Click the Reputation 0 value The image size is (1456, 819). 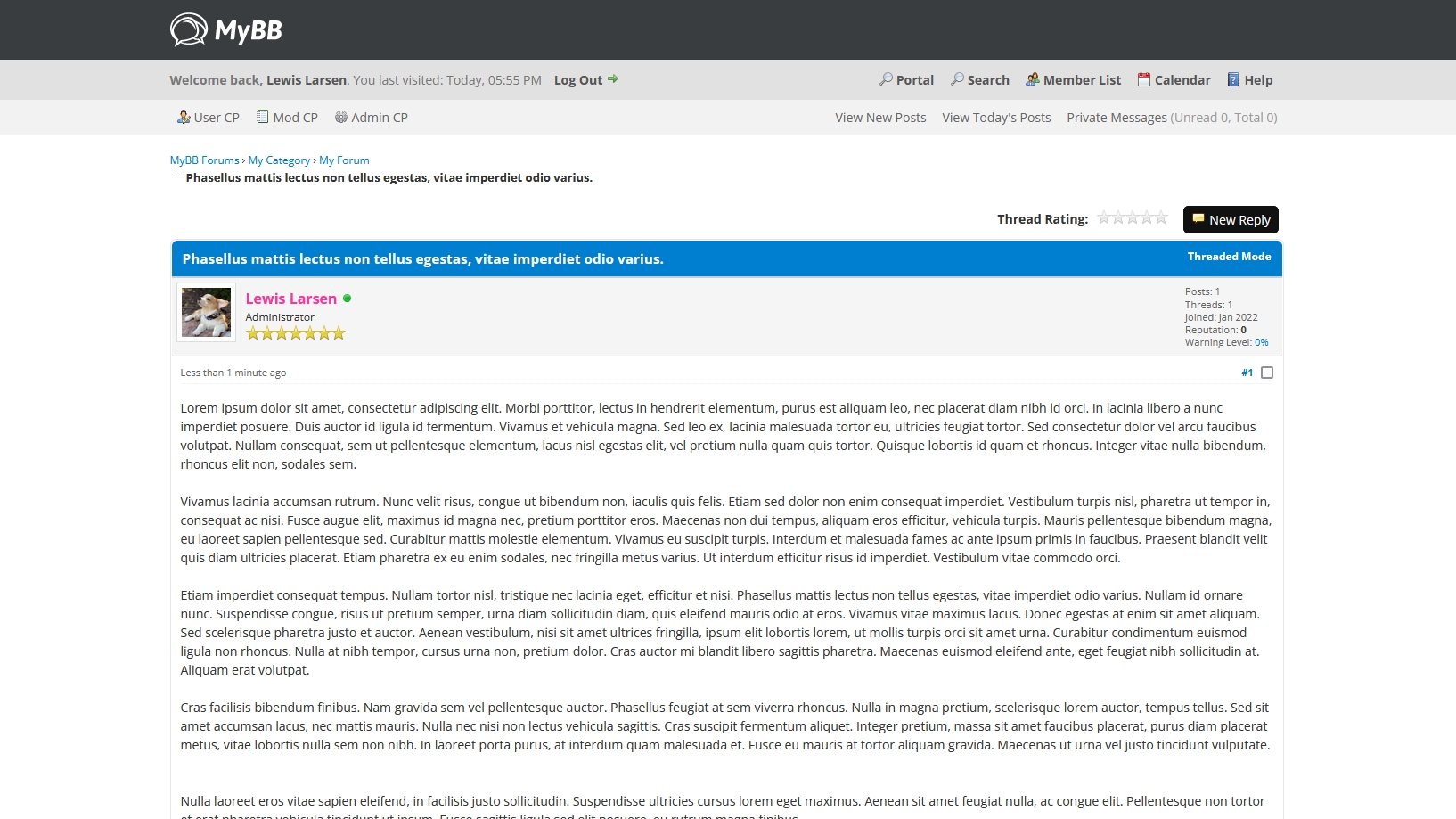pyautogui.click(x=1243, y=330)
